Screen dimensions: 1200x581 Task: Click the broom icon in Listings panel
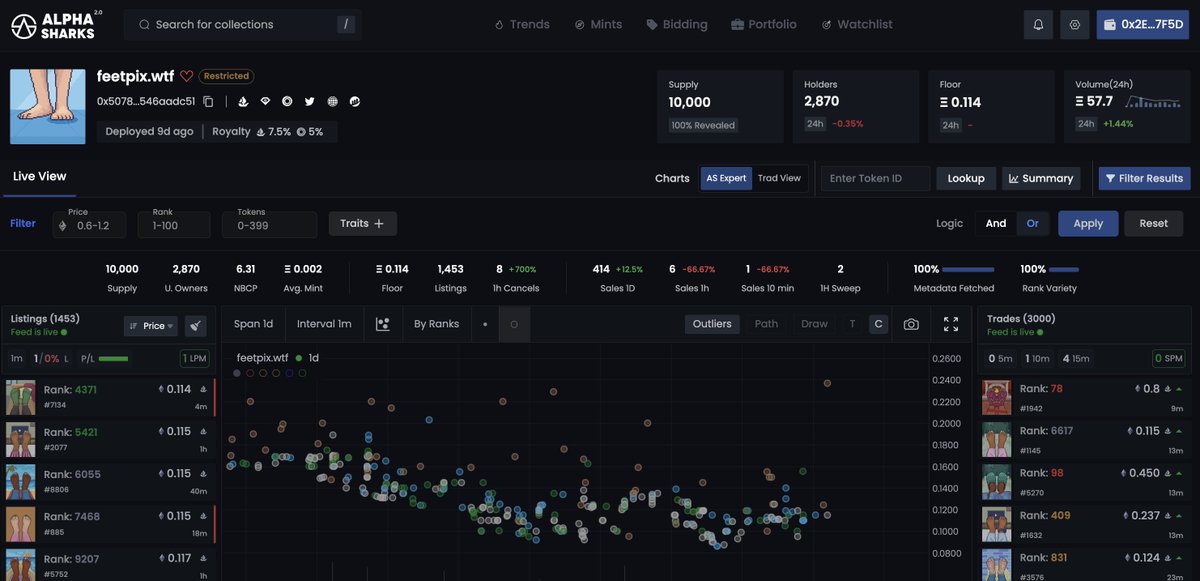pos(196,325)
